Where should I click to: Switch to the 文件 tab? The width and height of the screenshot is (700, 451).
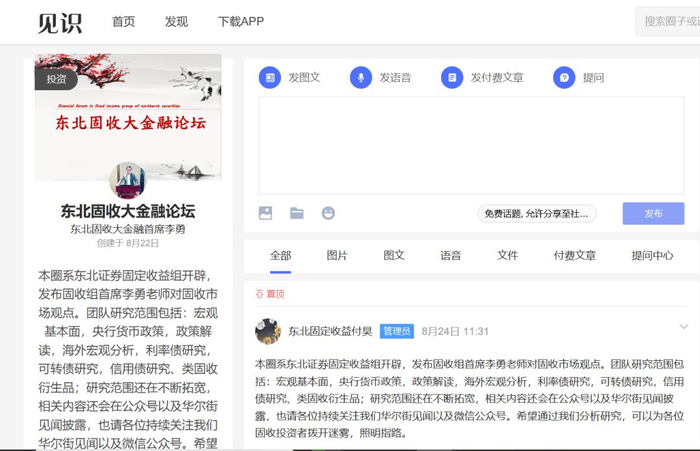[x=508, y=255]
